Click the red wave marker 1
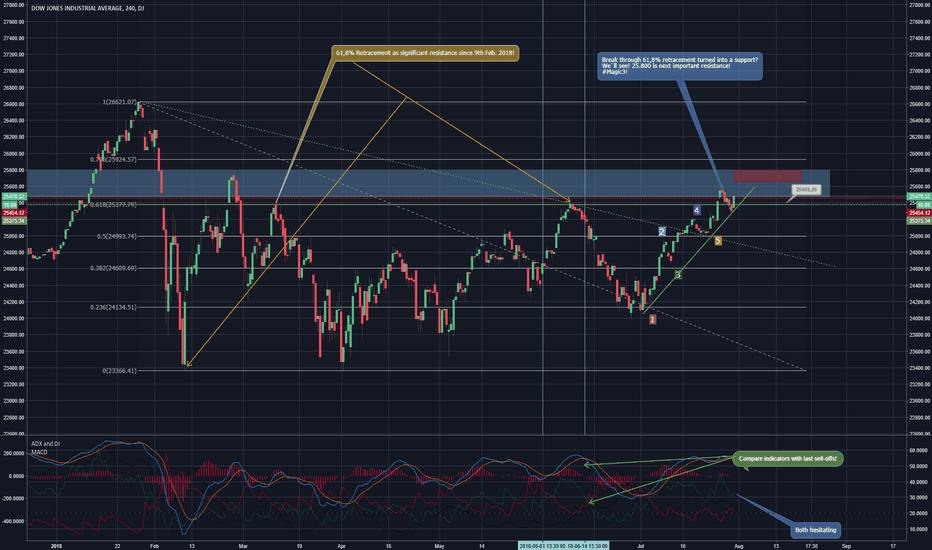The image size is (932, 550). pos(652,319)
